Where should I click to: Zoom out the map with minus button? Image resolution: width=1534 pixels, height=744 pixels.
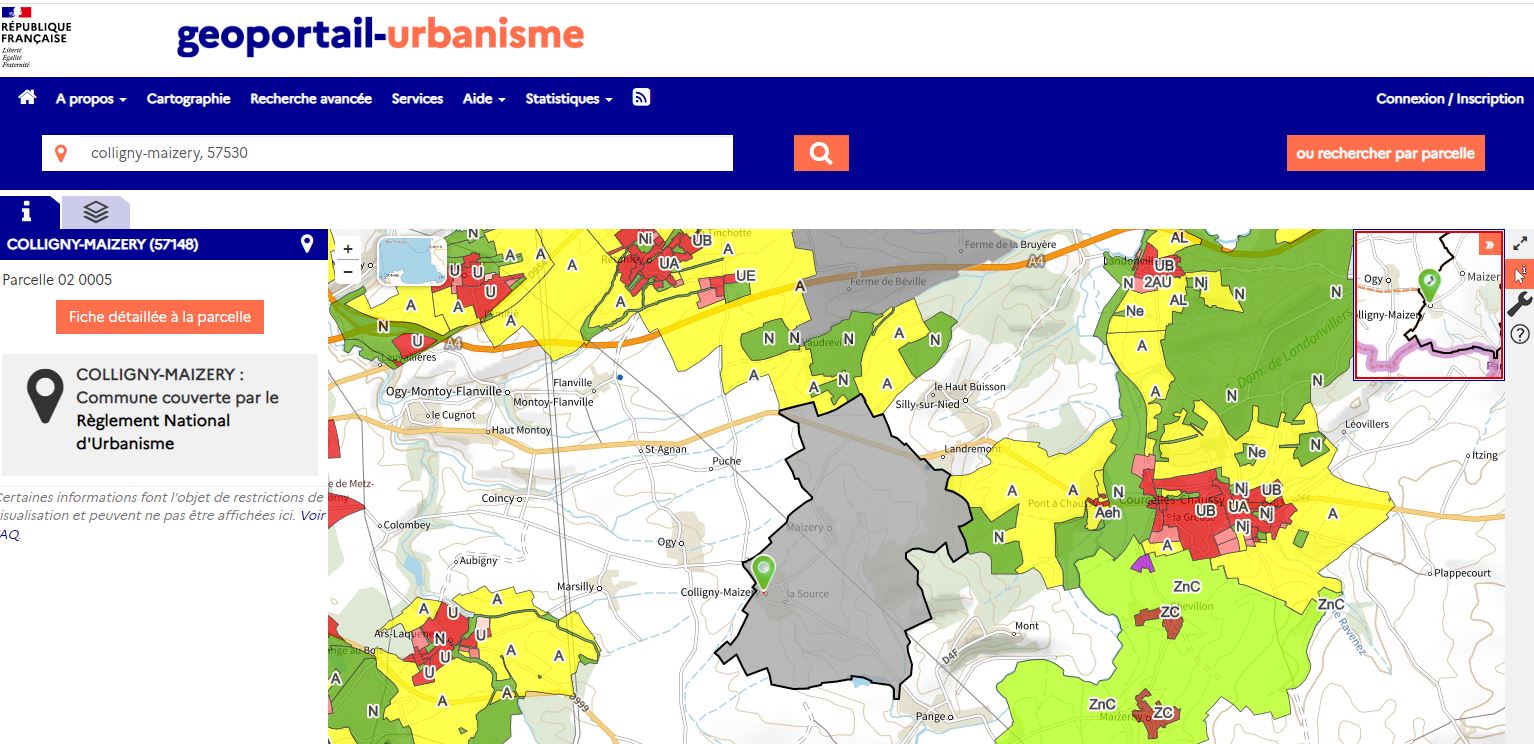pyautogui.click(x=348, y=270)
